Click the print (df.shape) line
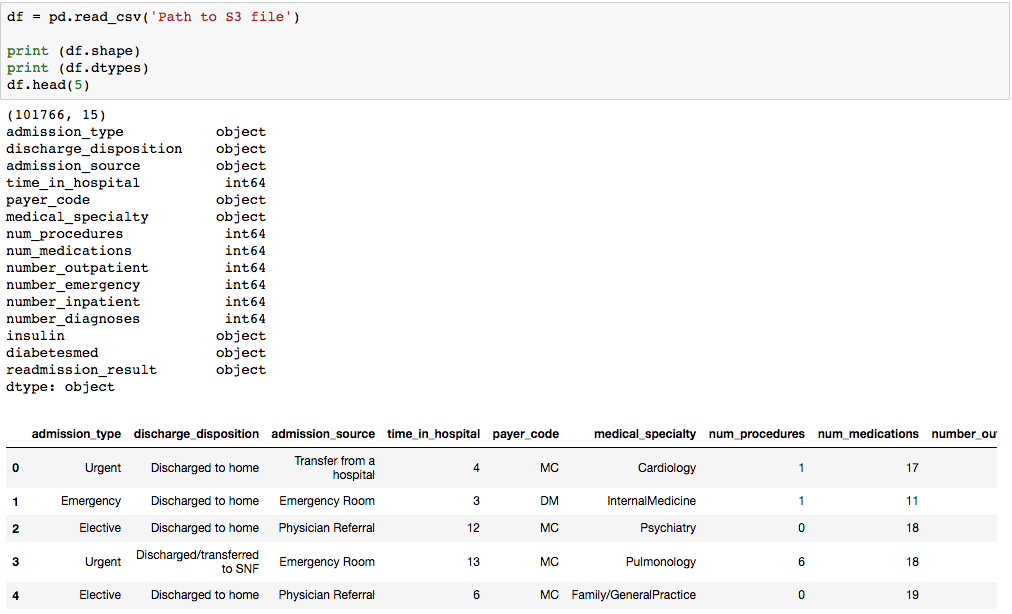This screenshot has height=614, width=1012. point(74,51)
